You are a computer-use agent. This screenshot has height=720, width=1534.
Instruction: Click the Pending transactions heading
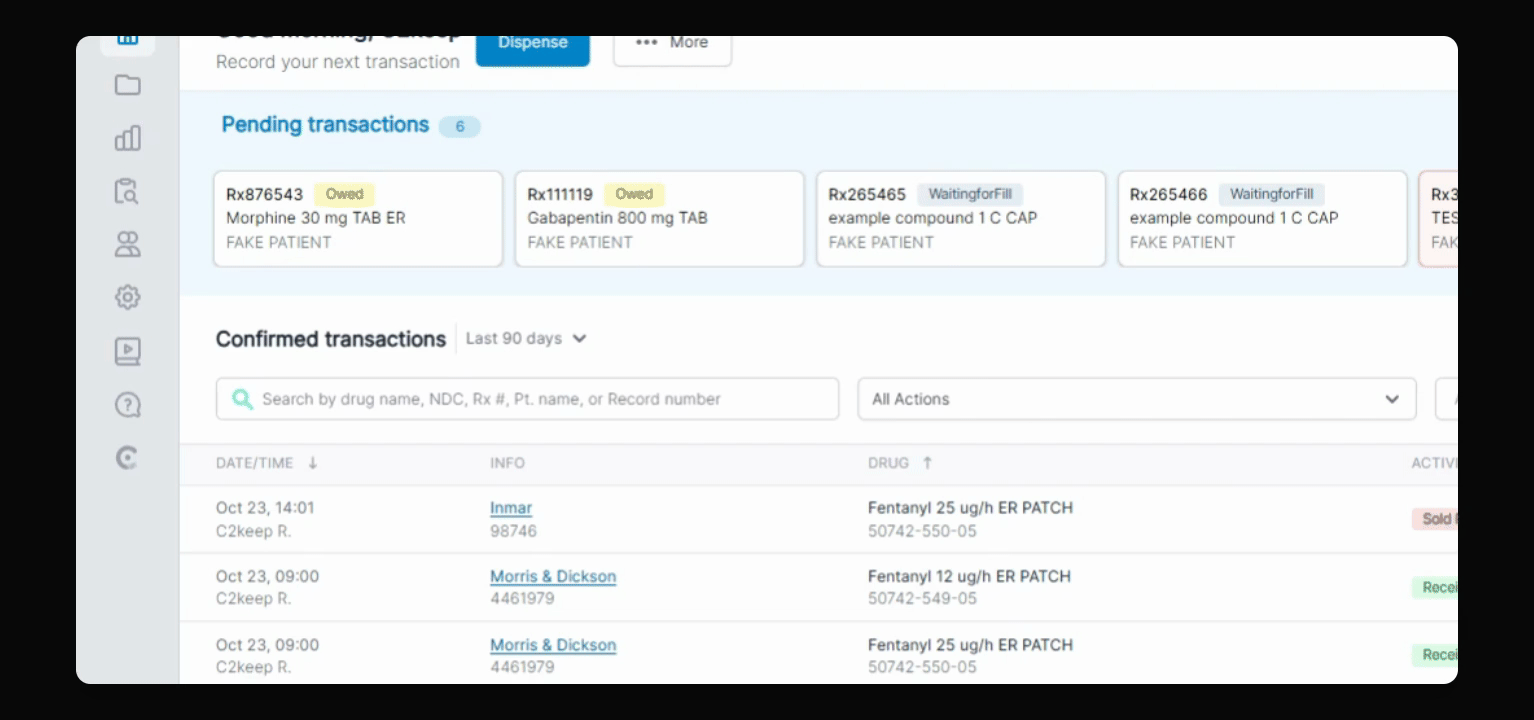click(325, 125)
